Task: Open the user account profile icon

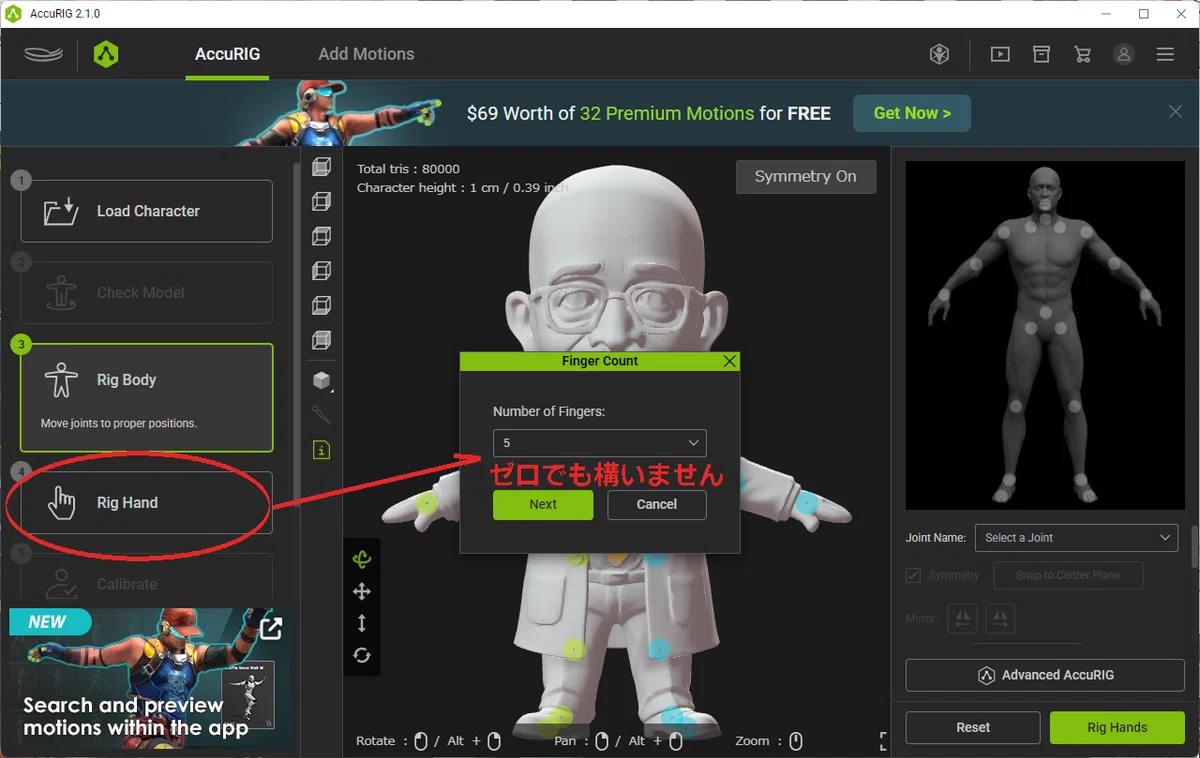Action: 1124,55
